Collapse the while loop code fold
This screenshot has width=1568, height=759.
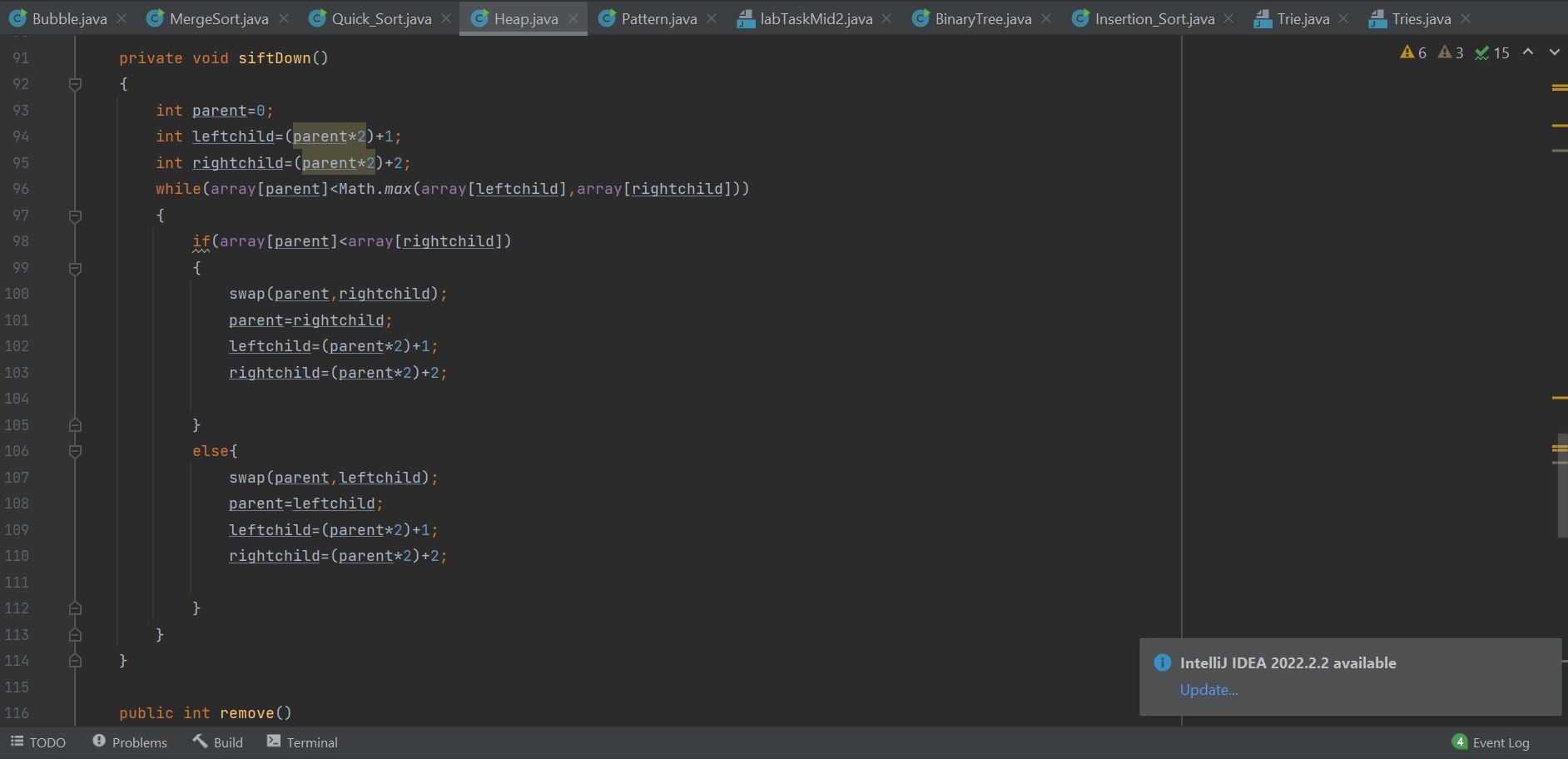74,215
